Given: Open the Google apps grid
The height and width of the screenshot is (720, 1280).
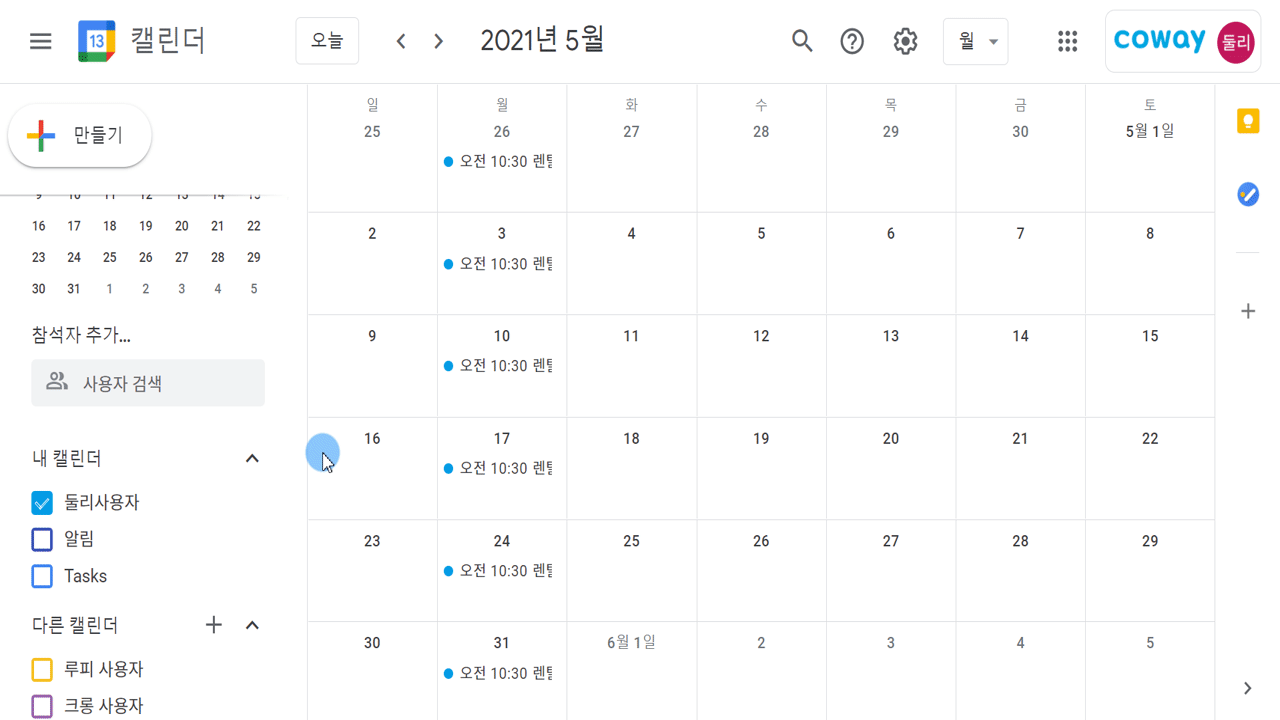Looking at the screenshot, I should 1067,41.
